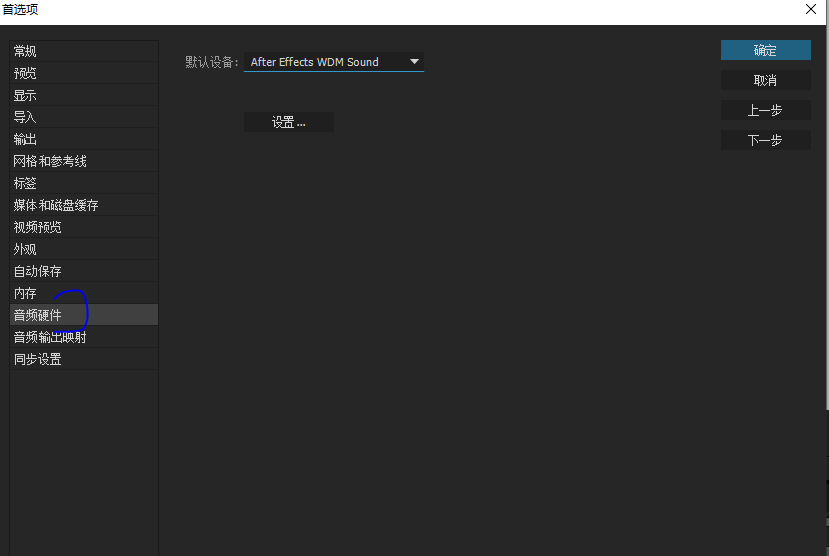The height and width of the screenshot is (556, 829).
Task: Confirm with the 确定 button
Action: (766, 50)
